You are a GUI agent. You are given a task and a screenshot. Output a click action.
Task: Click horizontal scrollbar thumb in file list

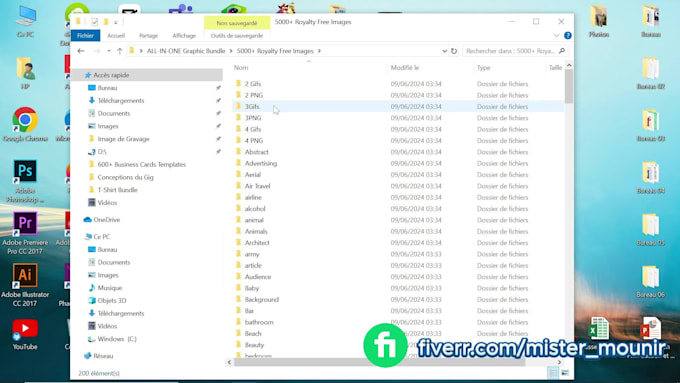pyautogui.click(x=379, y=362)
